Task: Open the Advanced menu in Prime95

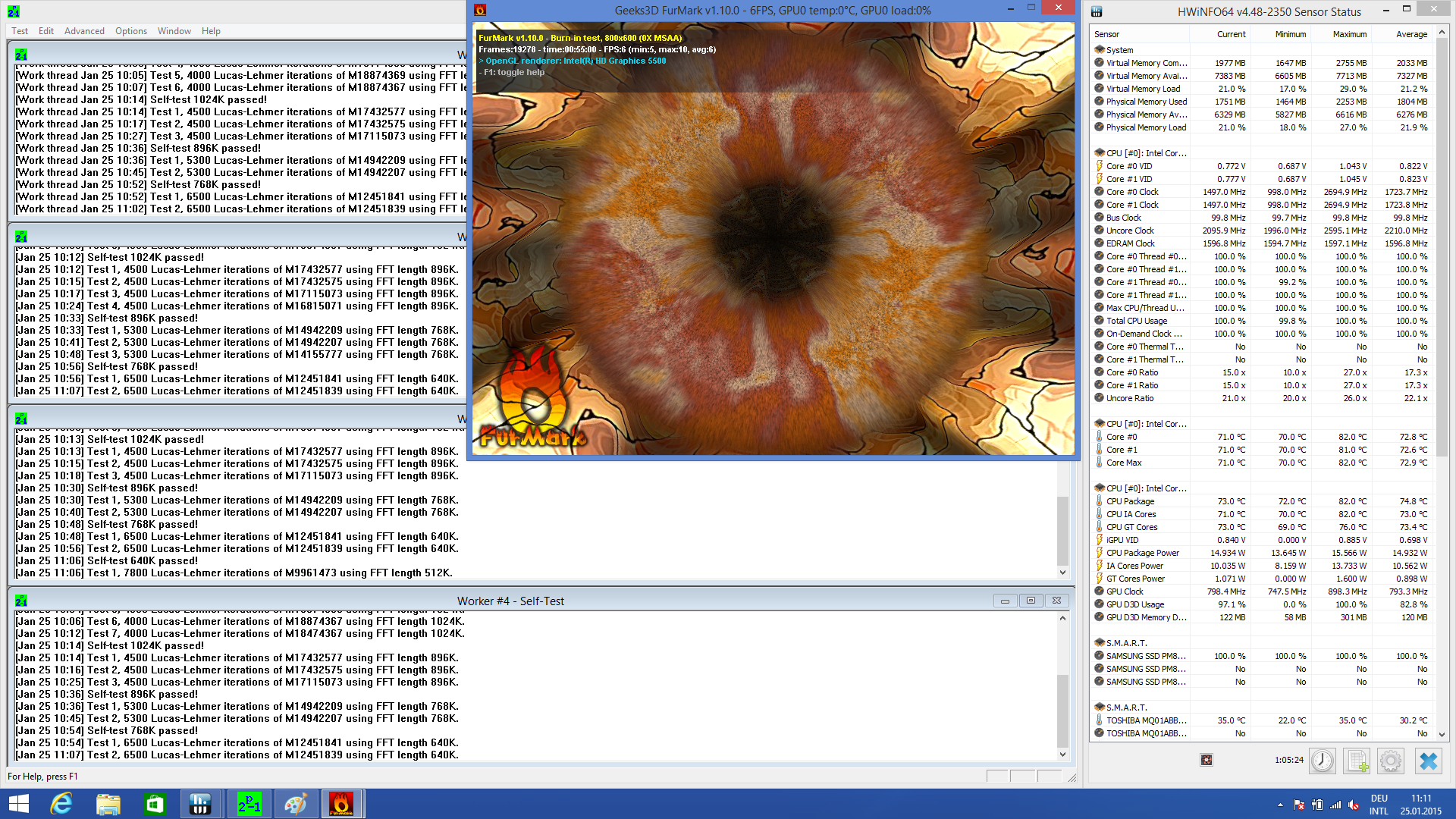Action: [84, 31]
